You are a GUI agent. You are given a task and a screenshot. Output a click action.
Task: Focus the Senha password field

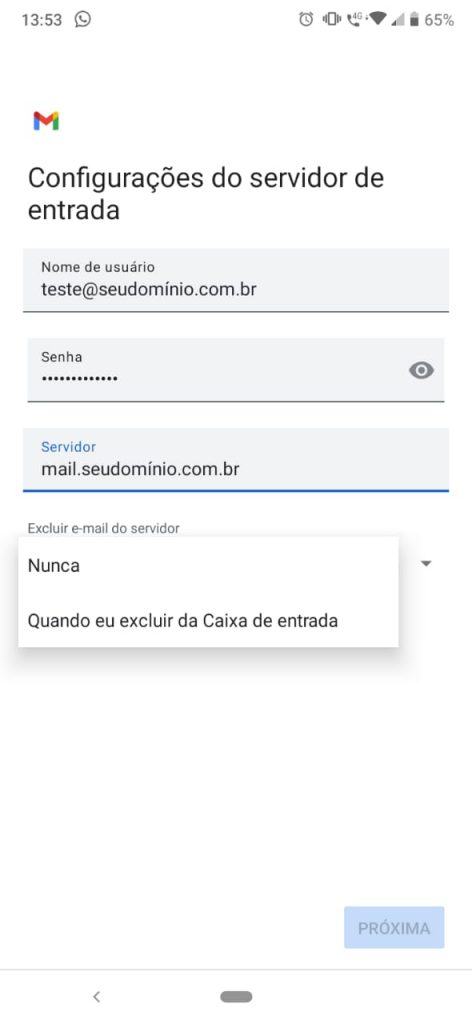236,370
